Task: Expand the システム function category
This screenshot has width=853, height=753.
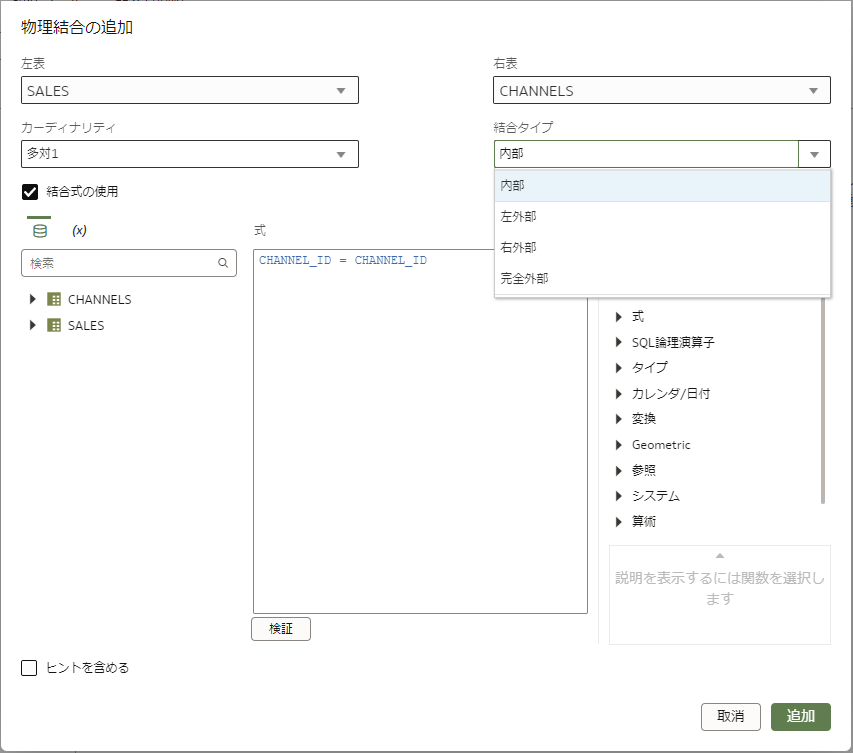Action: click(x=619, y=496)
